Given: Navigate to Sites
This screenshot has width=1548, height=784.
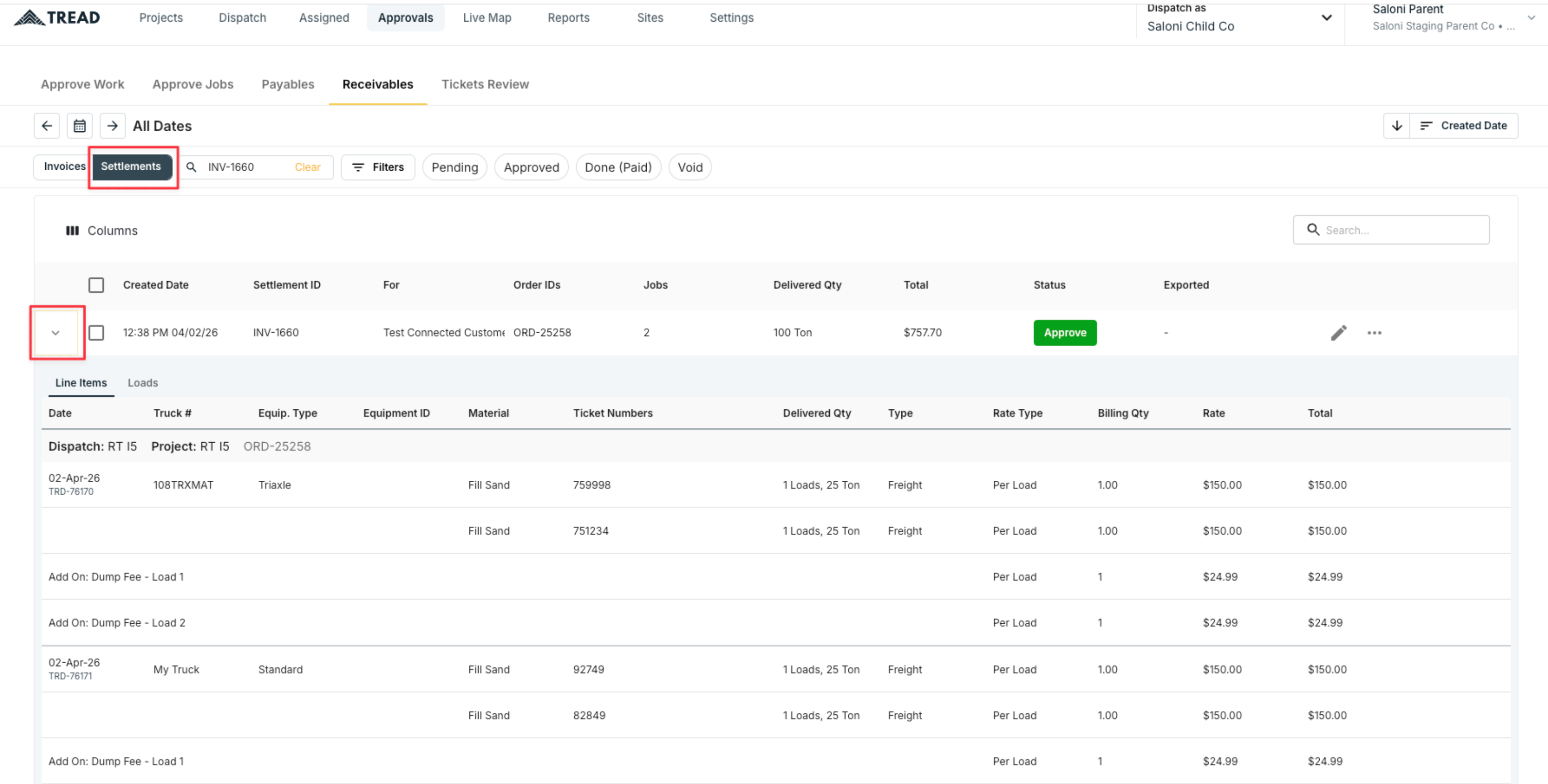Looking at the screenshot, I should click(650, 17).
